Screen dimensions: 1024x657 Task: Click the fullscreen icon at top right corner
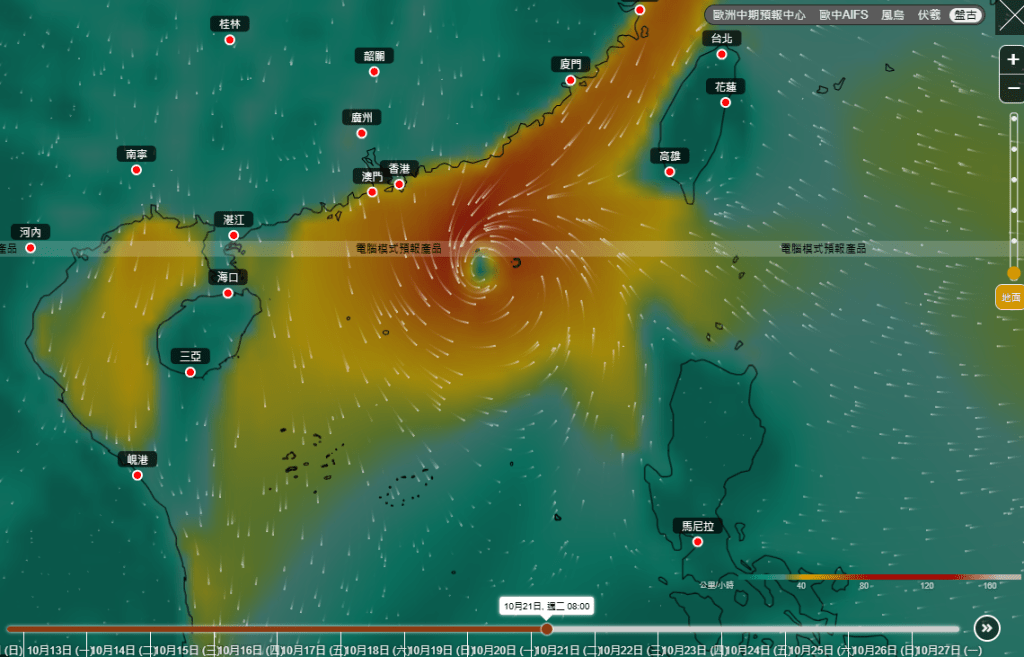pos(1010,17)
